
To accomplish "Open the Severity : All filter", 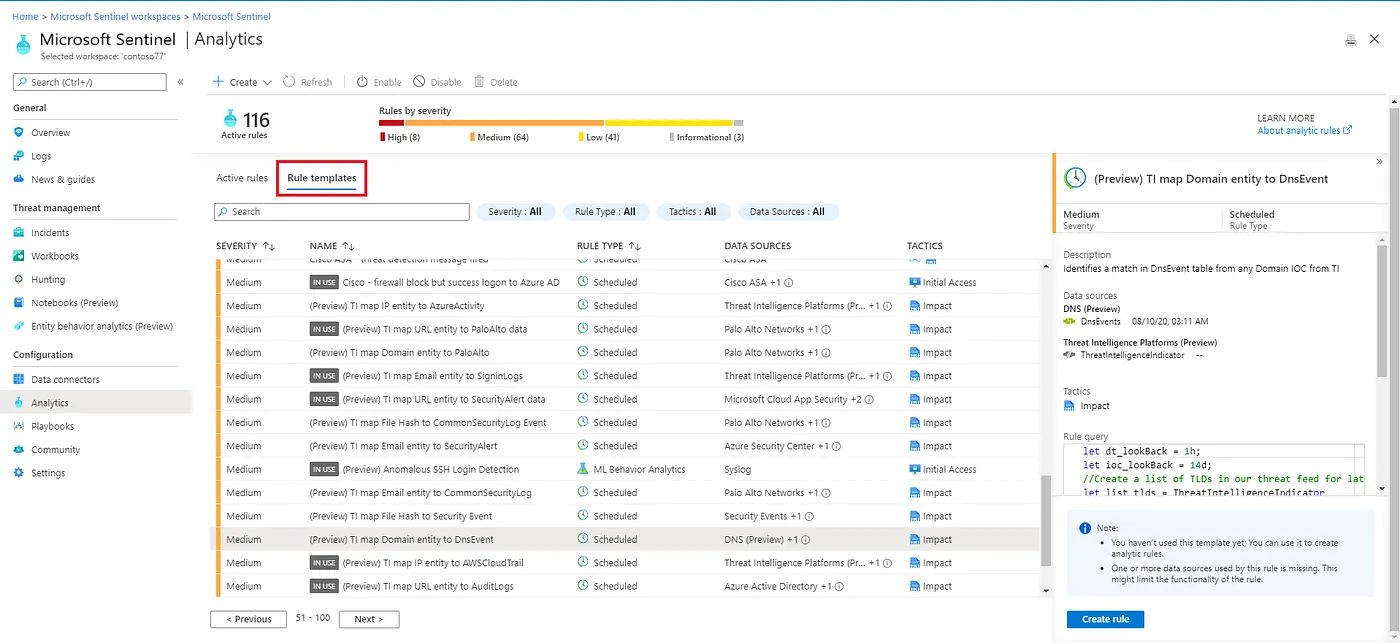I will pos(514,212).
